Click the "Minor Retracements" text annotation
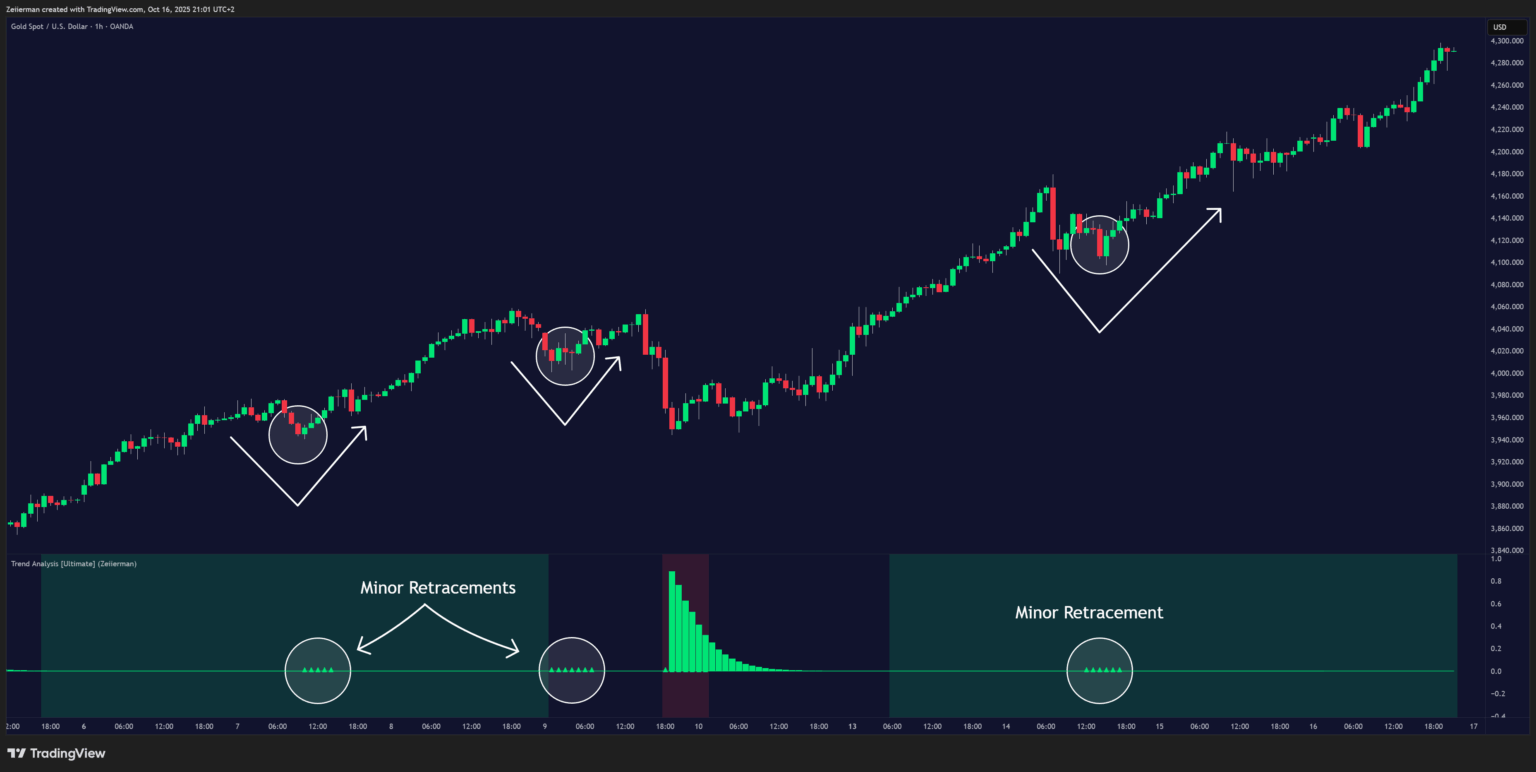This screenshot has height=772, width=1536. click(438, 588)
